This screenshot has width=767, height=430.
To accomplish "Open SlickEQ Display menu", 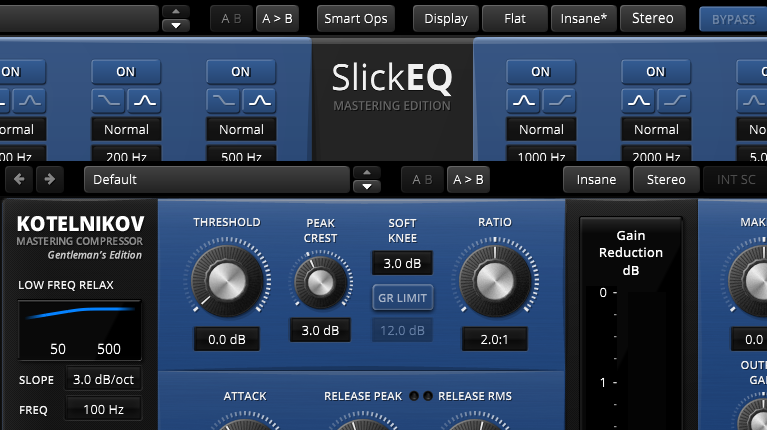I will click(445, 18).
